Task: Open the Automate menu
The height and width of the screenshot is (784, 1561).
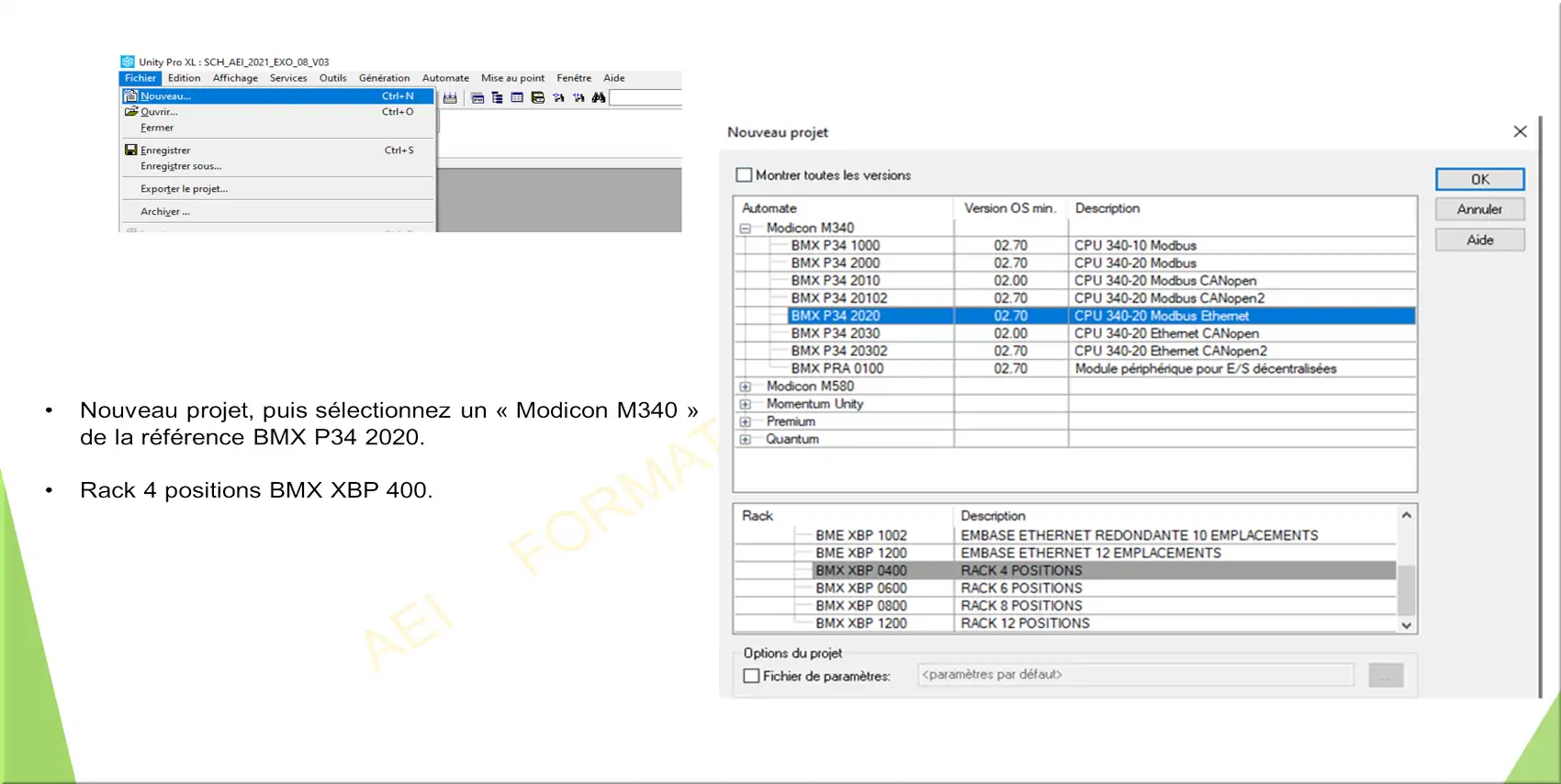Action: tap(445, 78)
